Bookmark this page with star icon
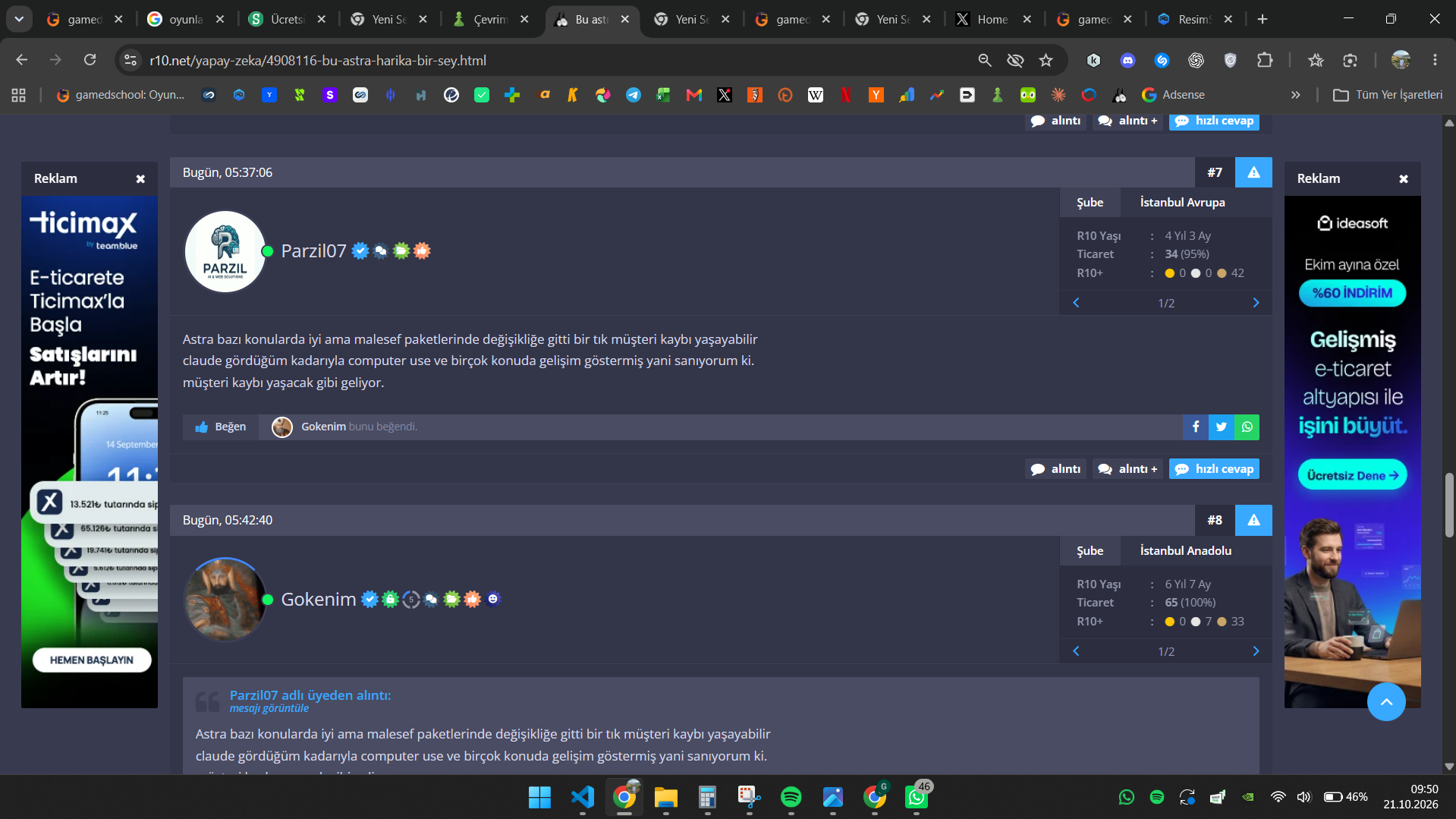 pos(1046,60)
